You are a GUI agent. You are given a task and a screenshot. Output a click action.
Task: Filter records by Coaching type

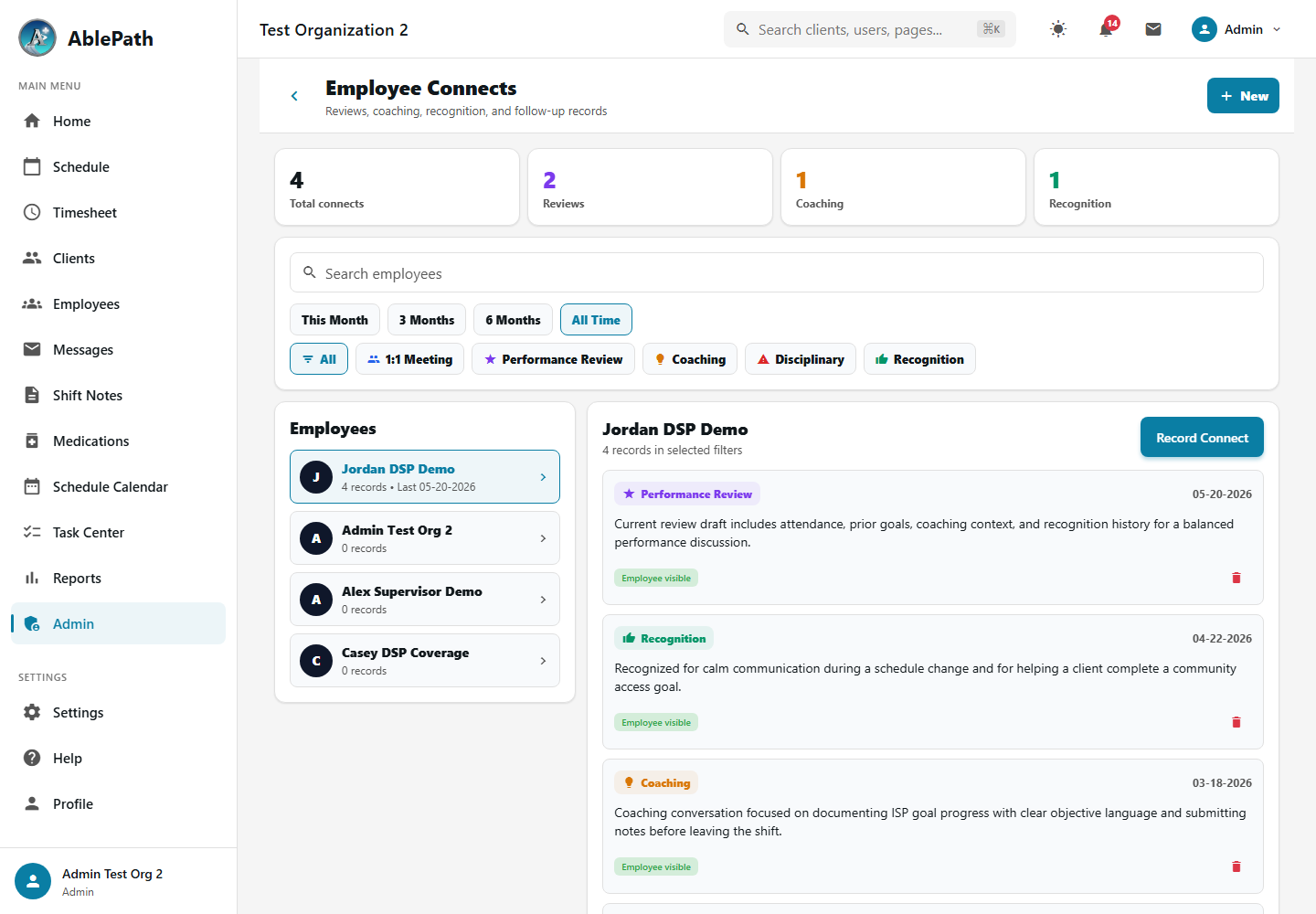click(x=690, y=359)
